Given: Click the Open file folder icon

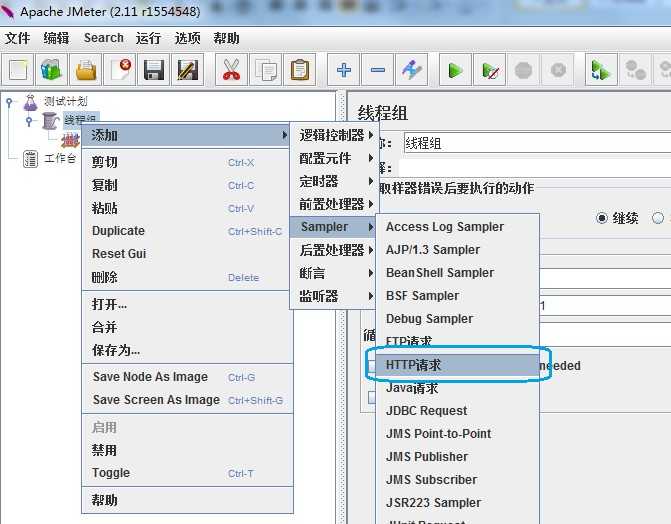Looking at the screenshot, I should click(x=86, y=69).
